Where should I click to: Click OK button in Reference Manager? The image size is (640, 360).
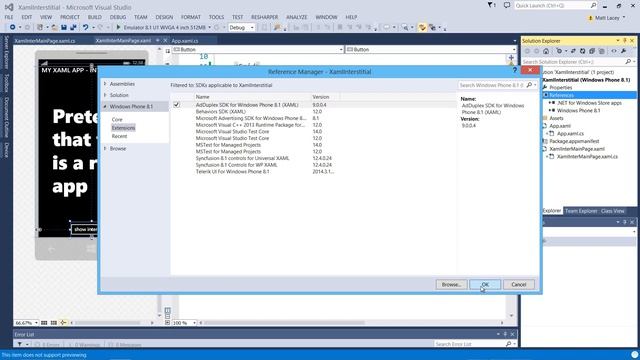pyautogui.click(x=485, y=284)
